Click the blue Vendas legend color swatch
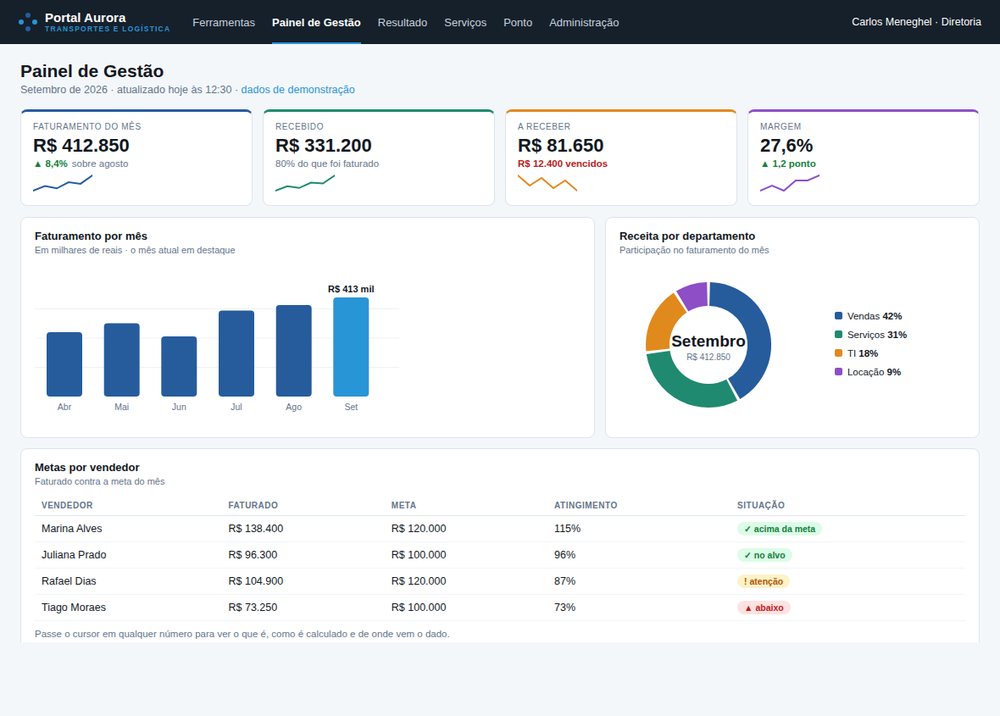1000x716 pixels. point(839,316)
